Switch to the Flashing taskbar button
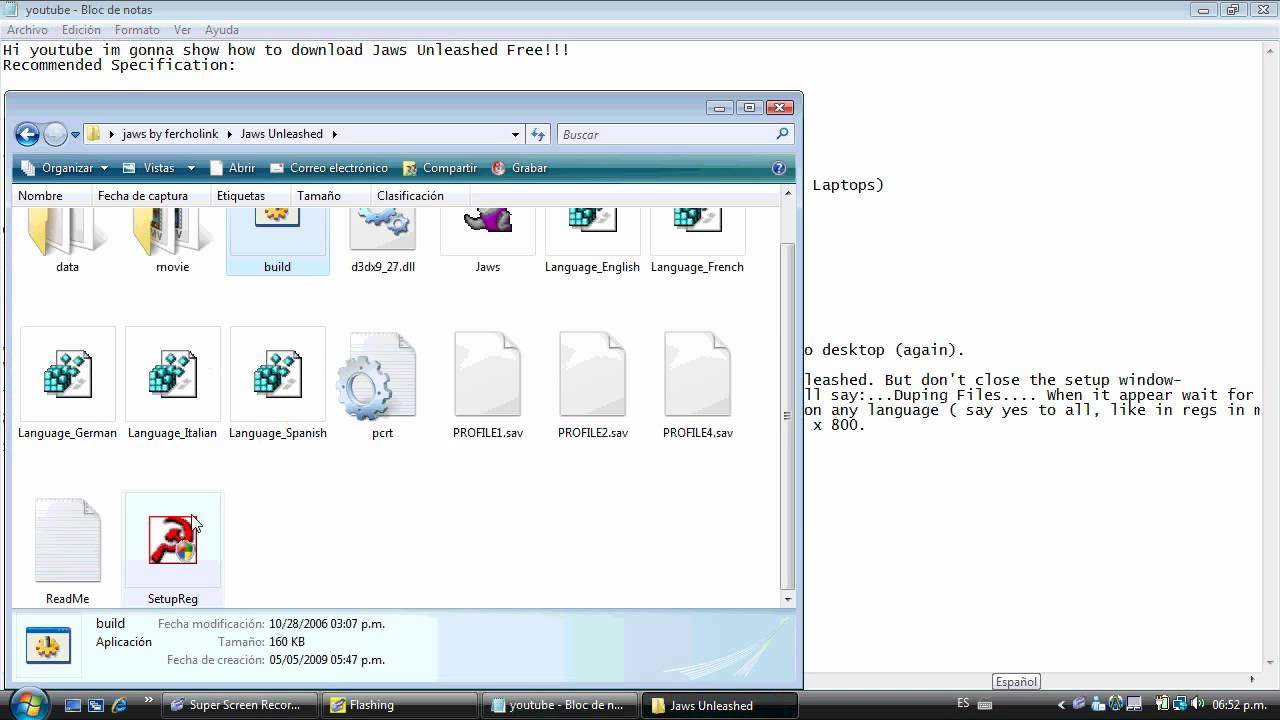Image resolution: width=1280 pixels, height=720 pixels. [400, 705]
